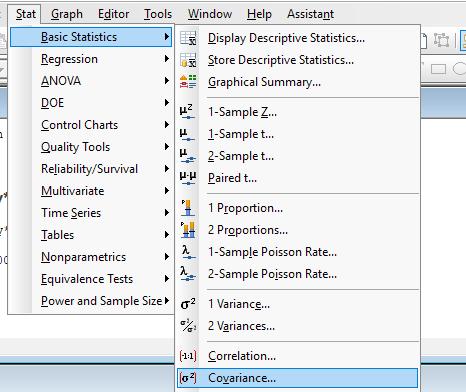Screen dimensions: 466x392
Task: Choose the 1 Proportion test
Action: pos(297,208)
